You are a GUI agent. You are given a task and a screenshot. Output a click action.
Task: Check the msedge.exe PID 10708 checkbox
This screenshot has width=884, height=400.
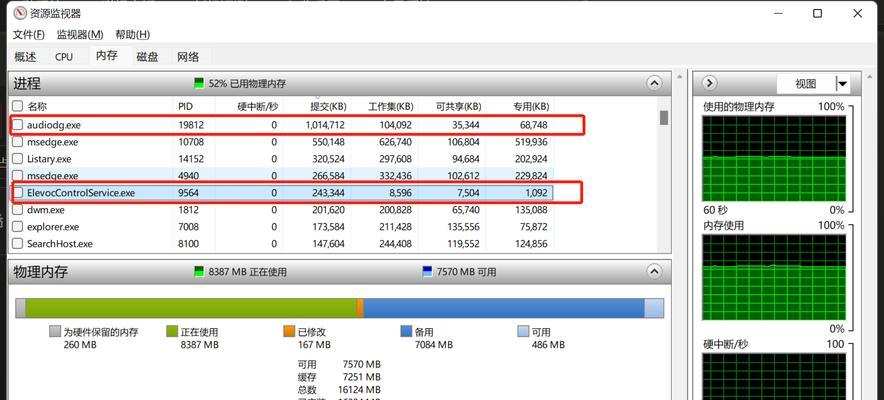pyautogui.click(x=18, y=142)
